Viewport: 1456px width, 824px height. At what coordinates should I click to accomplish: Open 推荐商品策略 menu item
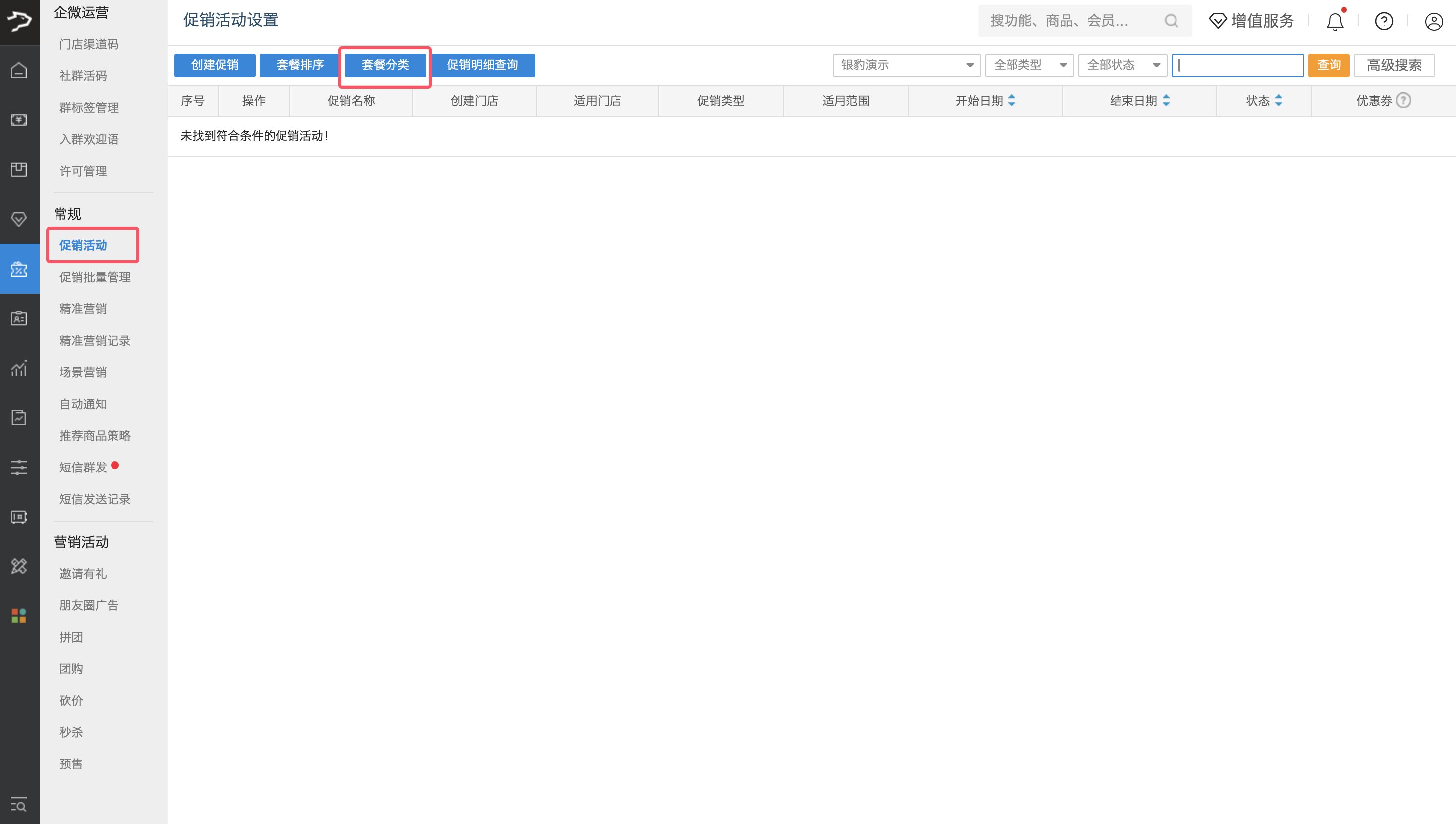[95, 435]
